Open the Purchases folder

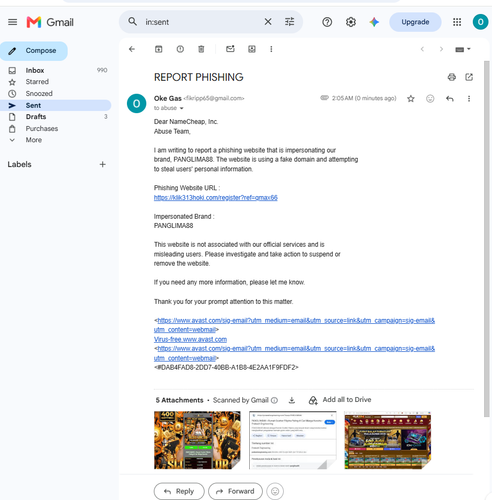[x=55, y=129]
